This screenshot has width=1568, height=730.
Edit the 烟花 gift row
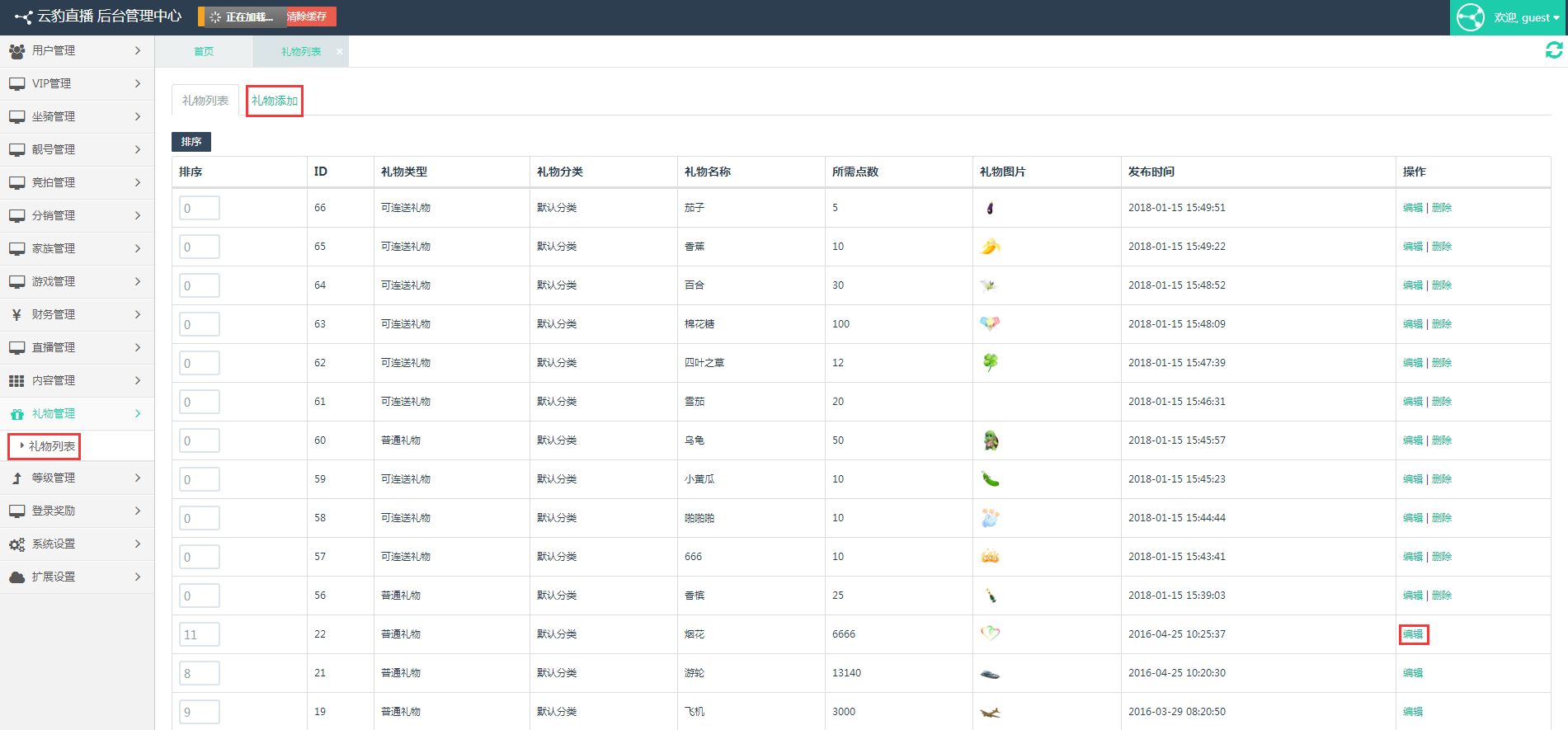1413,634
